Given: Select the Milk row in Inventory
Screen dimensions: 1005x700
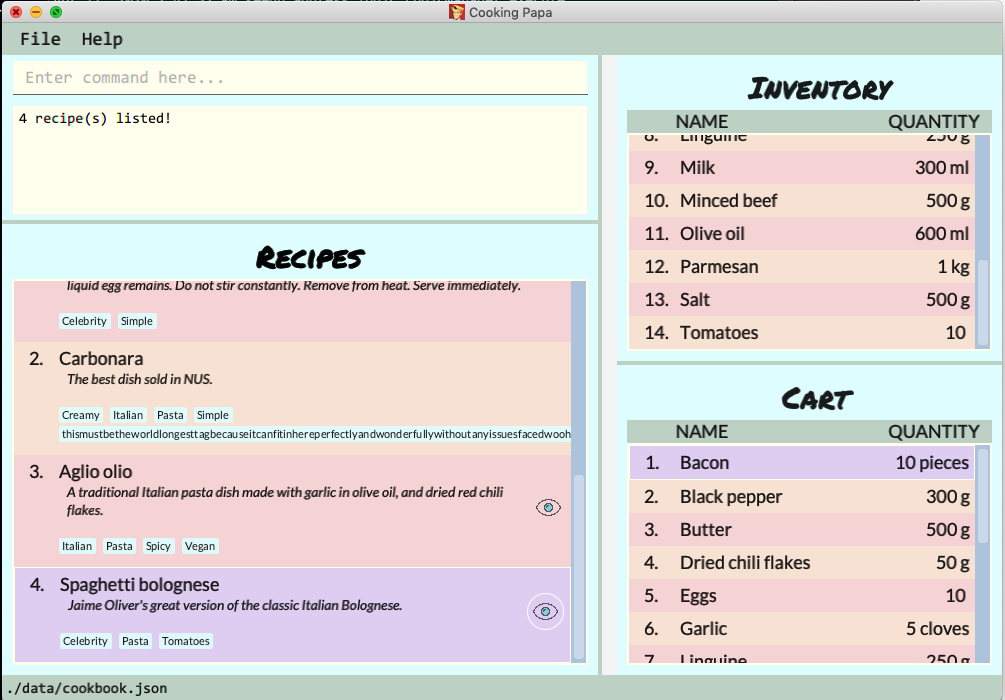Looking at the screenshot, I should point(801,167).
